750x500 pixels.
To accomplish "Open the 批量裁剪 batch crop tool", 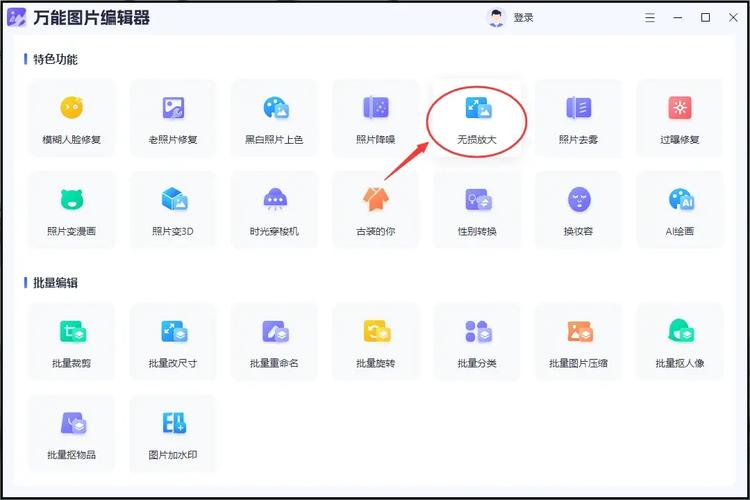I will pos(72,342).
